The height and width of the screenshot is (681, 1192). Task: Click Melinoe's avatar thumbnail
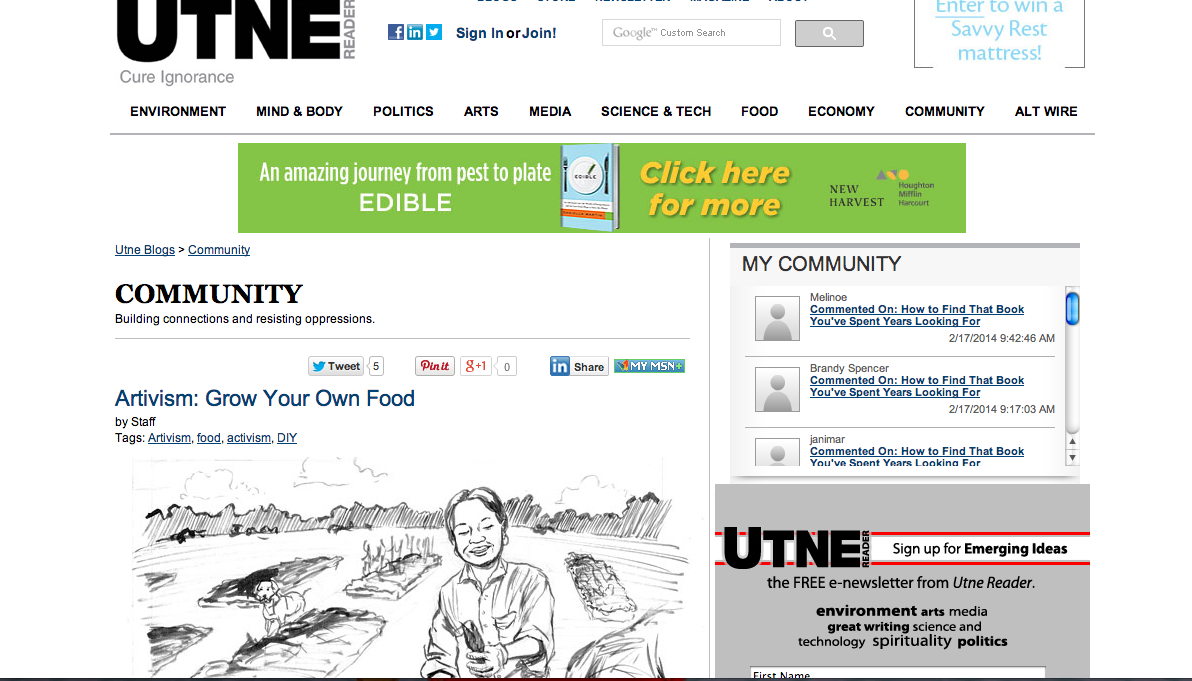777,318
